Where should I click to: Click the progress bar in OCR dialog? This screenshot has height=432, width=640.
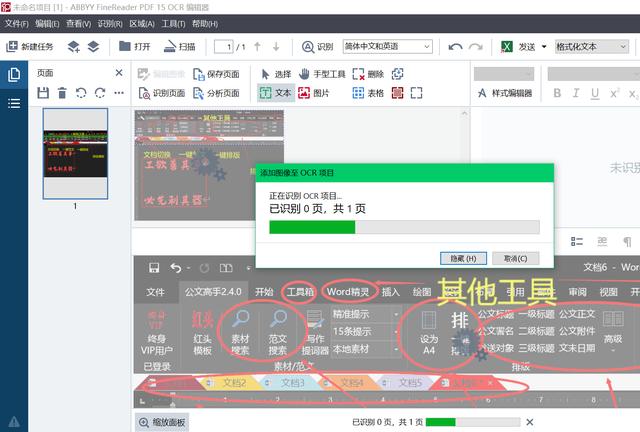[x=404, y=227]
